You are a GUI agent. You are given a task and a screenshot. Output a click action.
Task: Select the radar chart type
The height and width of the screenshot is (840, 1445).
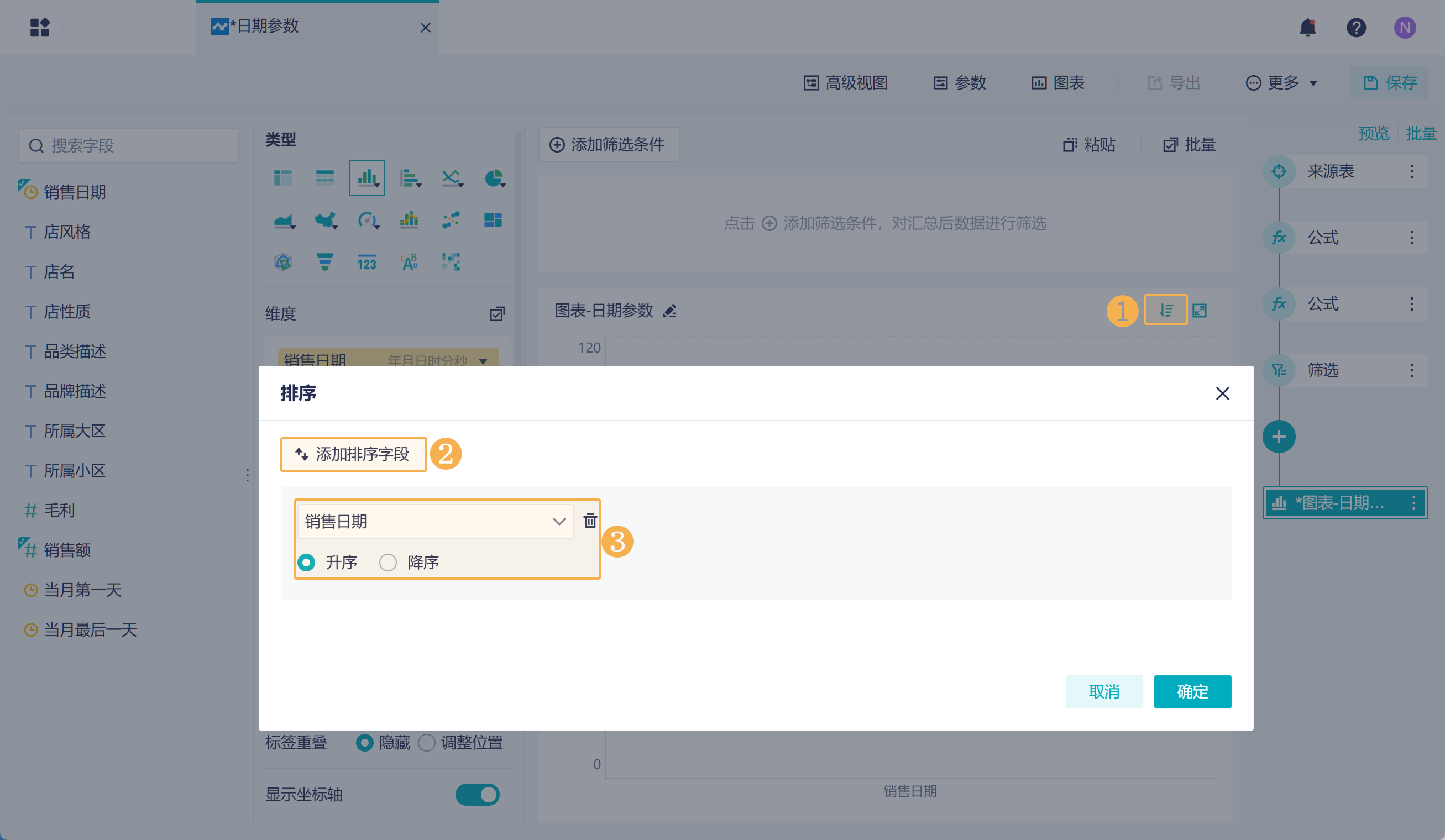[282, 262]
